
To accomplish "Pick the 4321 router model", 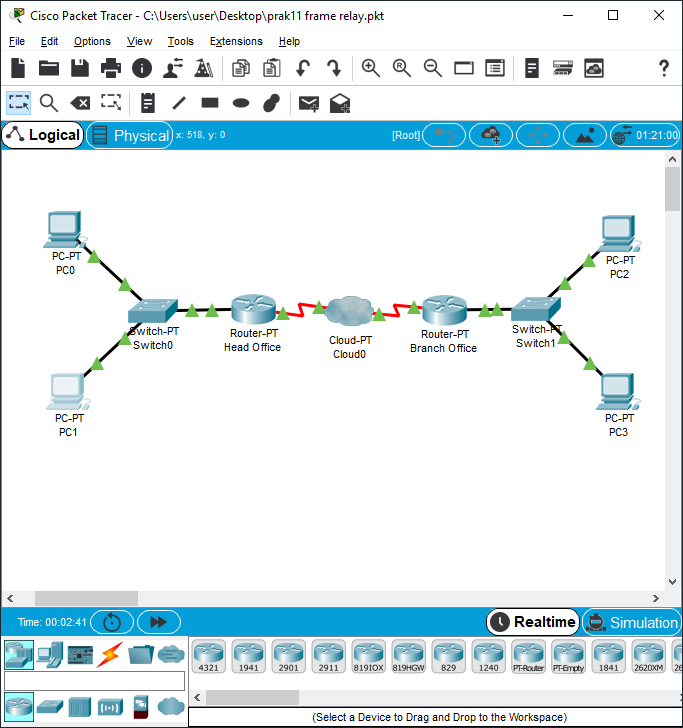I will tap(208, 656).
